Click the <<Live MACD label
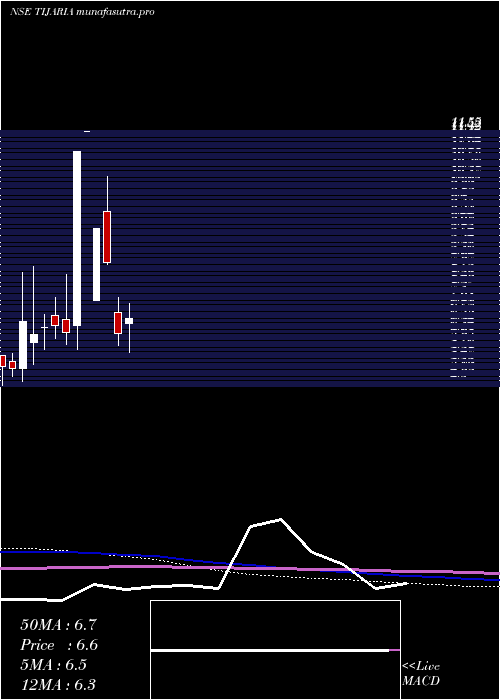 coord(421,674)
